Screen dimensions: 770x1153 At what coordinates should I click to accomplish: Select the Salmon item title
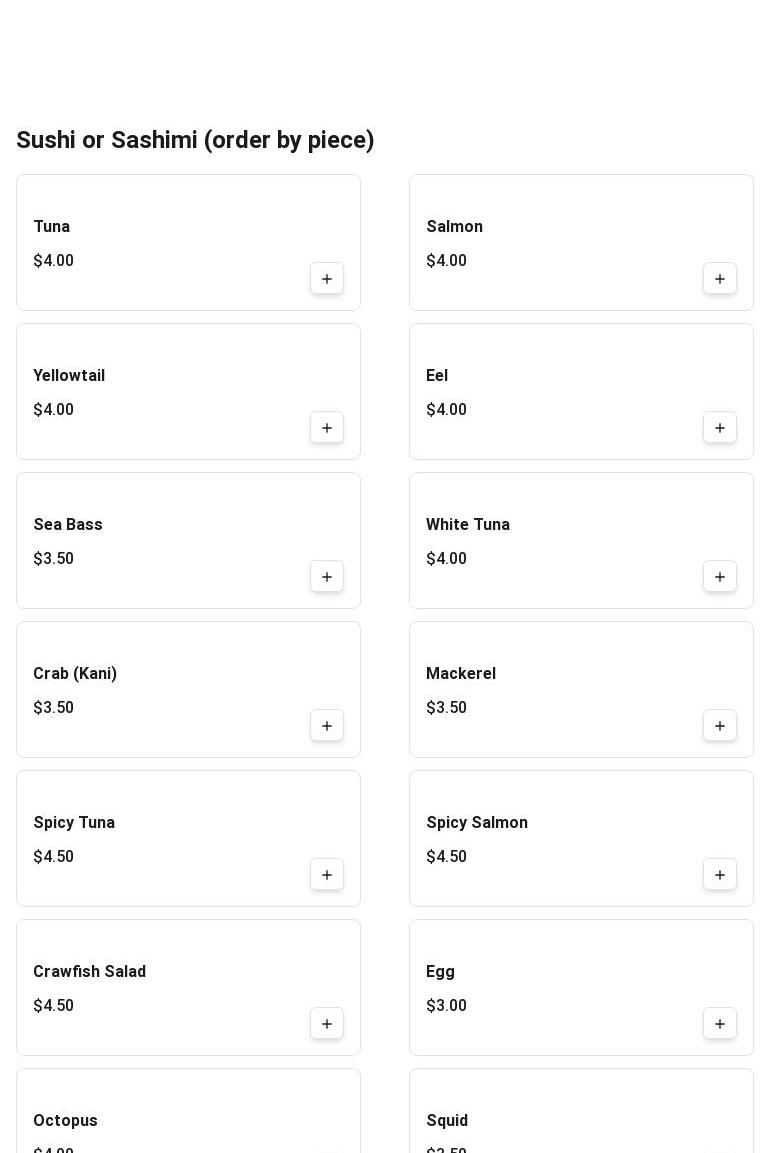point(455,227)
